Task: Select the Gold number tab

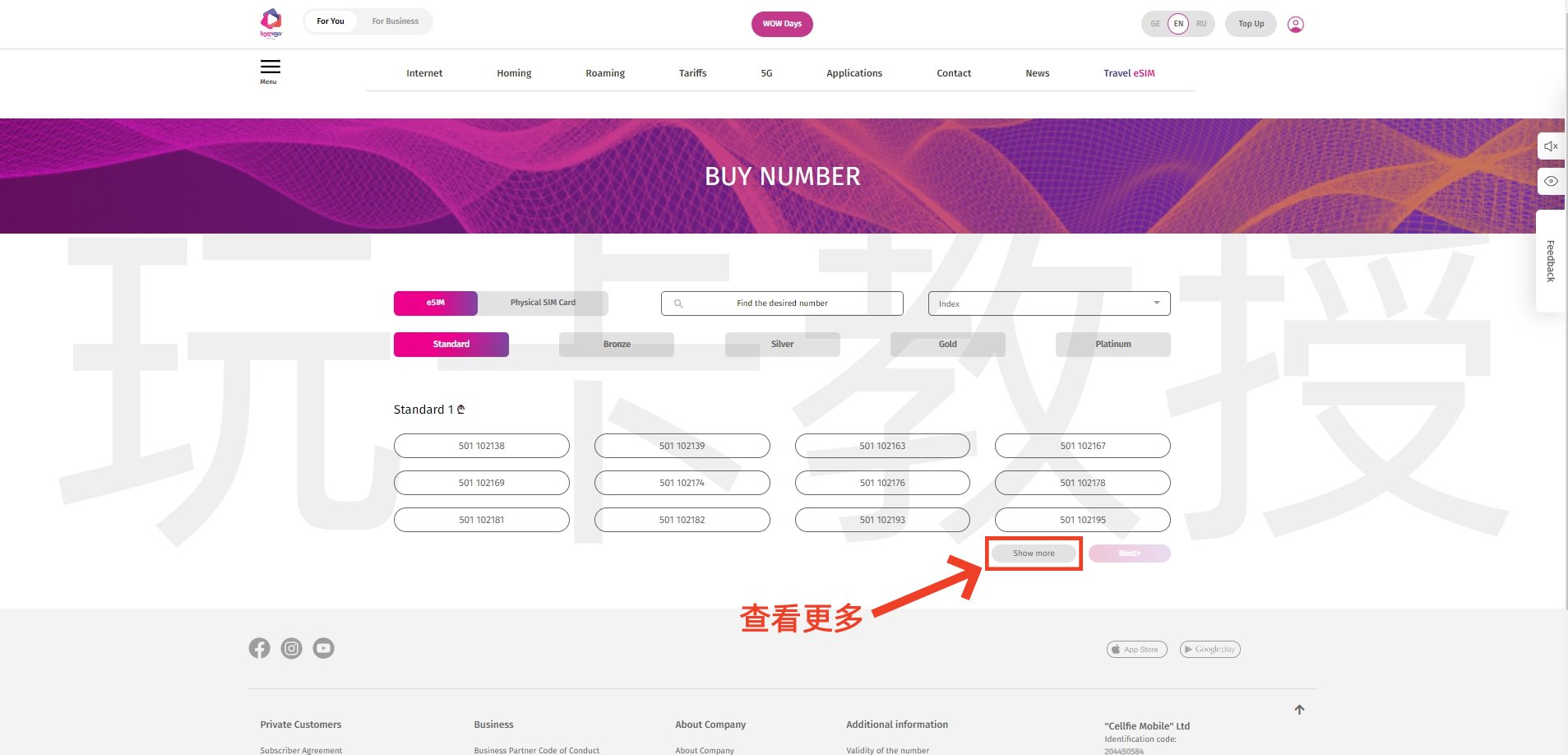Action: pyautogui.click(x=947, y=345)
